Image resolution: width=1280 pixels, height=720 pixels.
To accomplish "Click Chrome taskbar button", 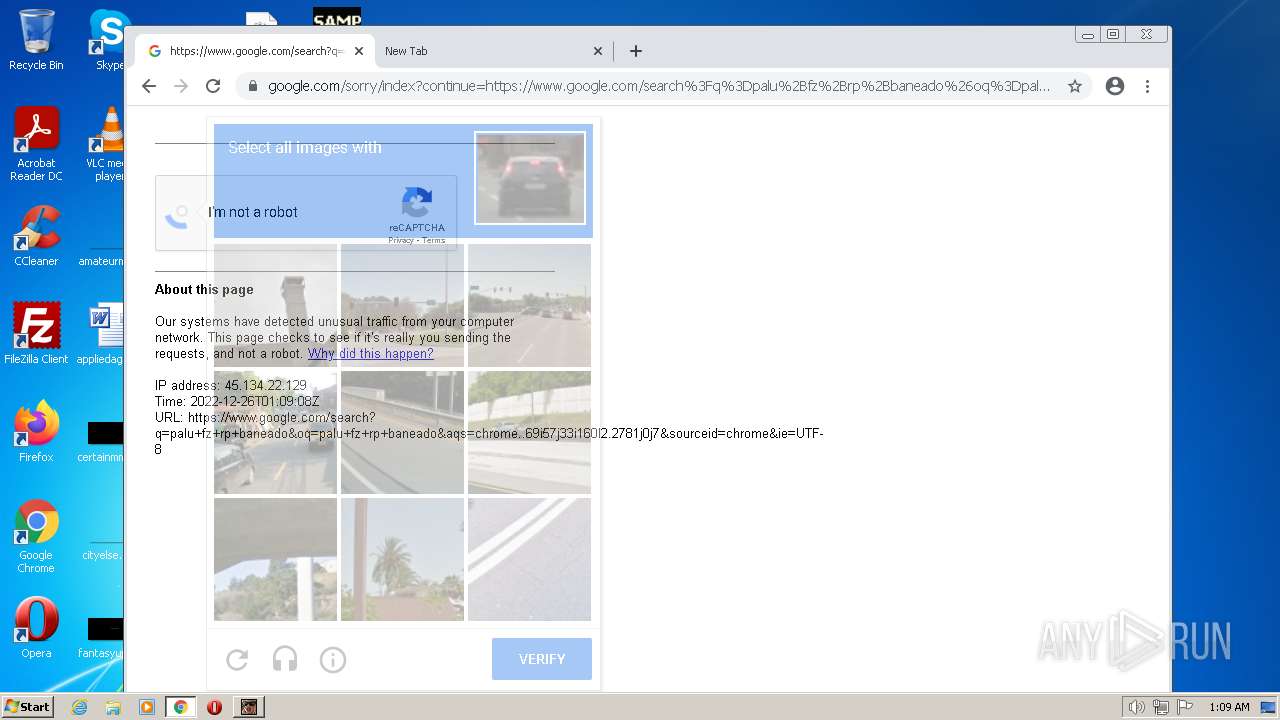I will click(x=181, y=707).
